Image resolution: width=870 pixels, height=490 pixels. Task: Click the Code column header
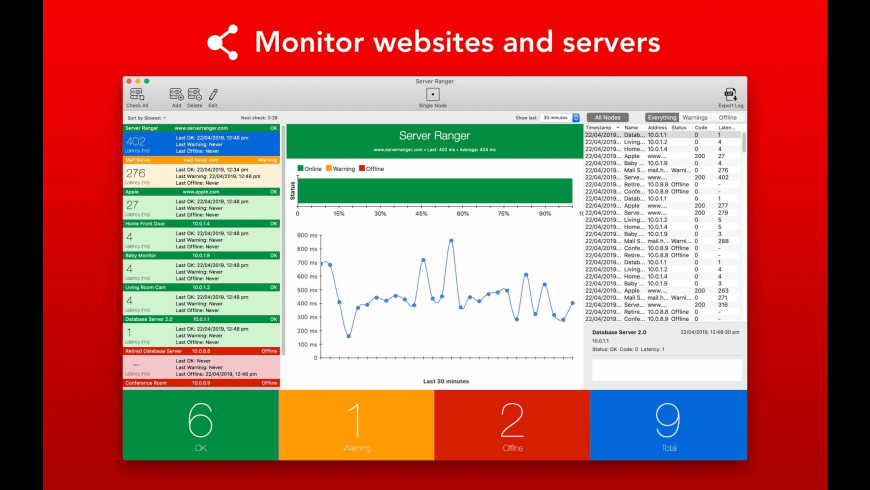click(701, 128)
